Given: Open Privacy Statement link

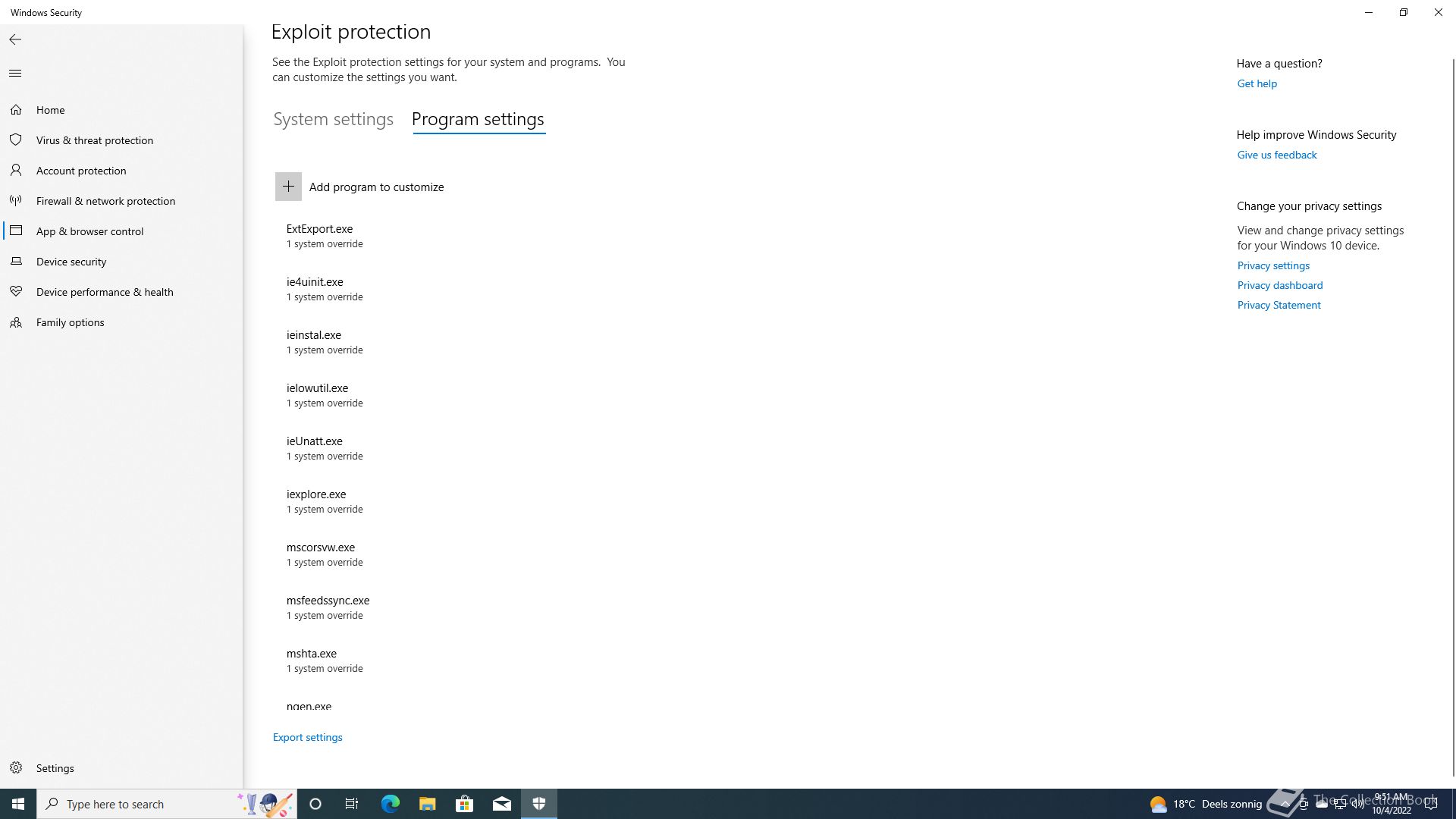Looking at the screenshot, I should [x=1279, y=305].
